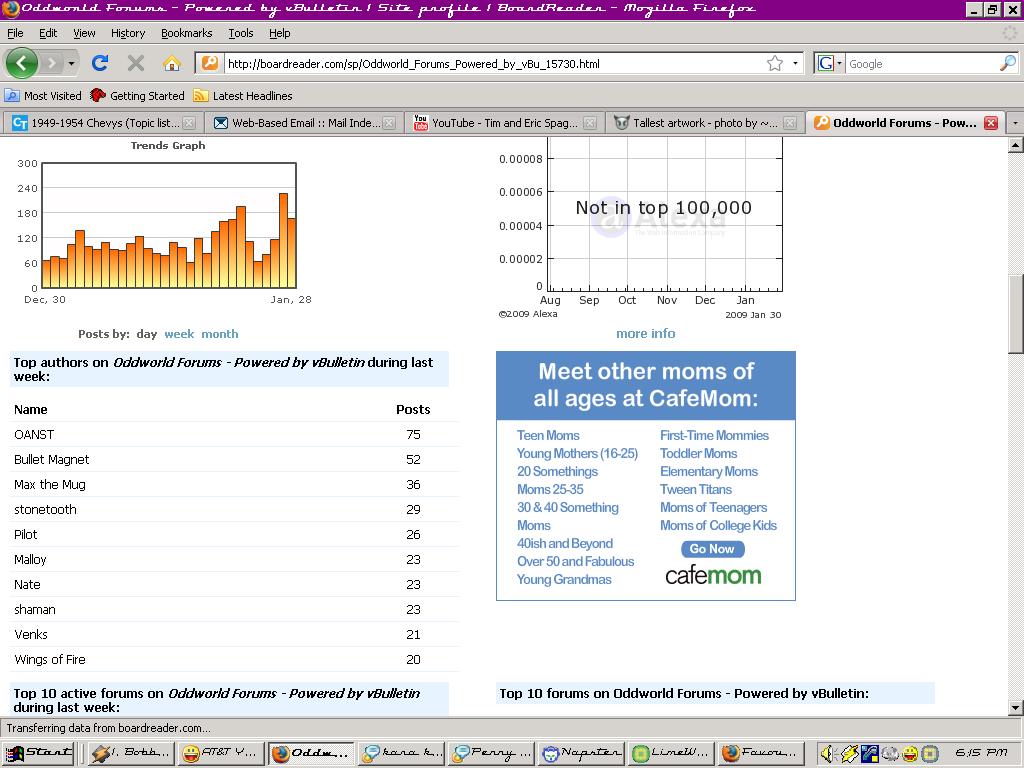The width and height of the screenshot is (1024, 768).
Task: Click the green Back navigation button
Action: [21, 63]
